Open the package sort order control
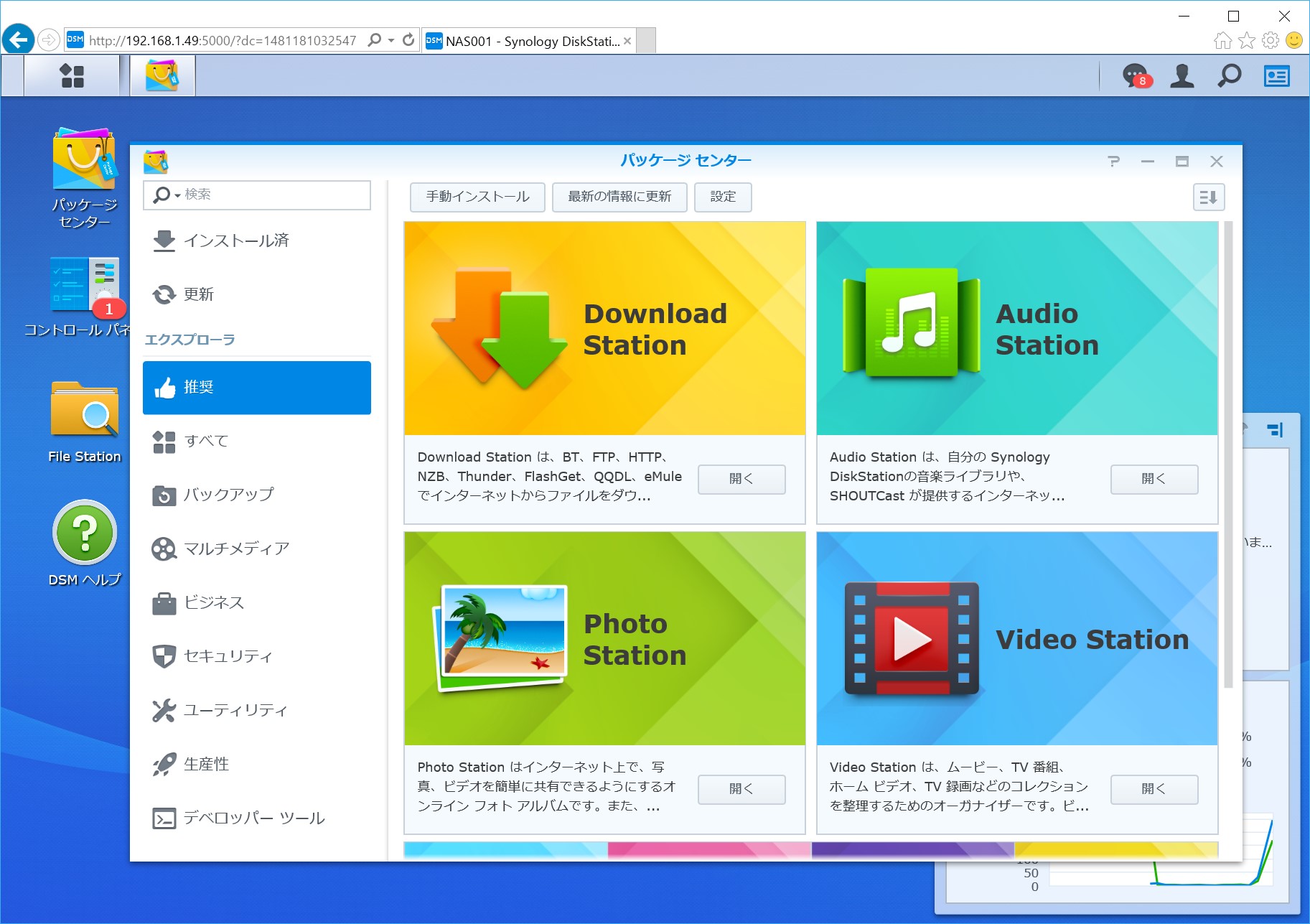Viewport: 1310px width, 924px height. pyautogui.click(x=1209, y=197)
